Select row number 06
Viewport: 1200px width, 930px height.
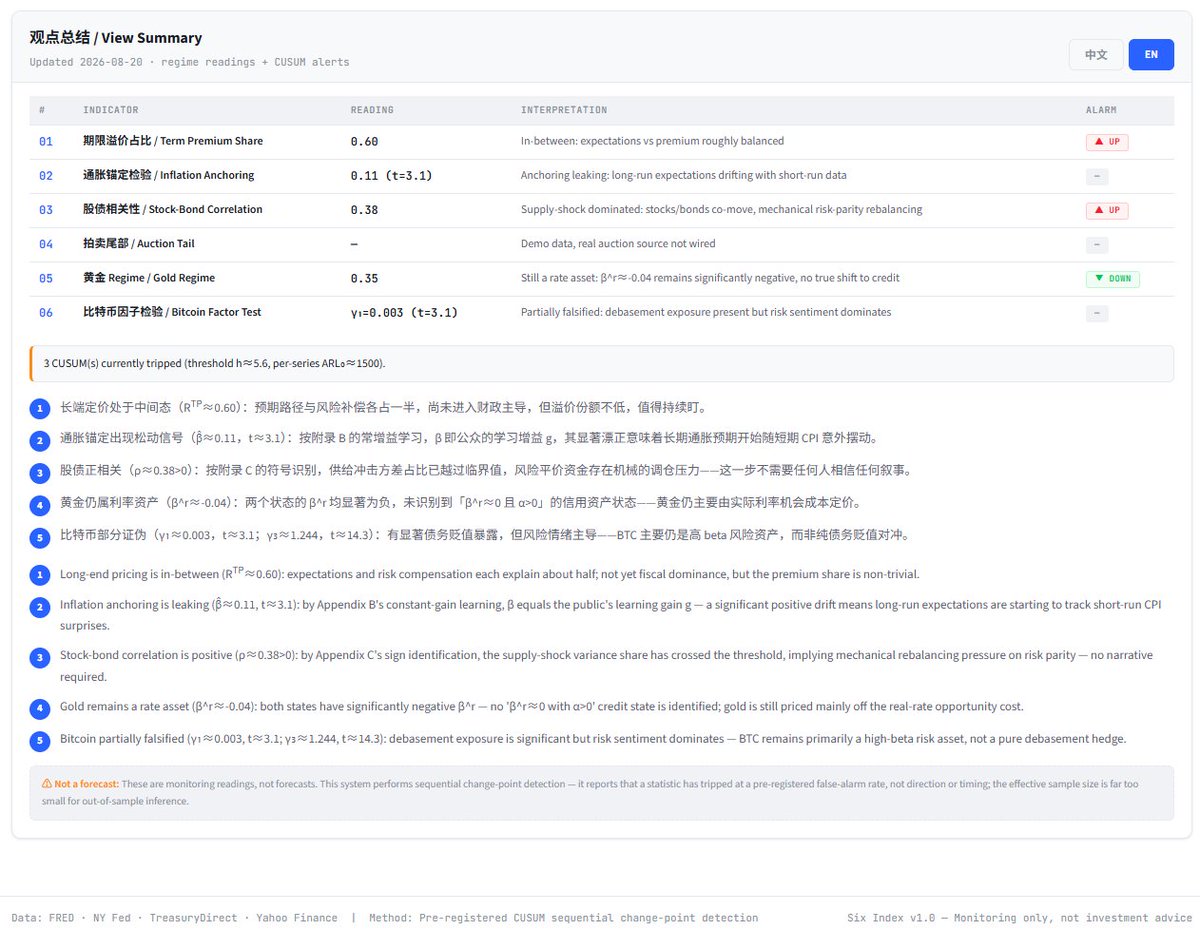coord(46,313)
